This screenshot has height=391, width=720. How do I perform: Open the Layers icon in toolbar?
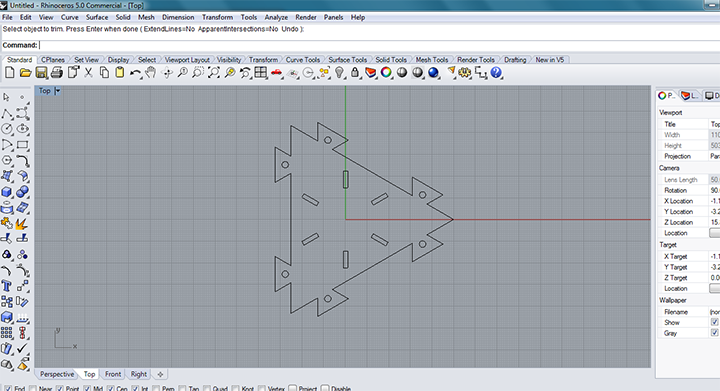coord(371,73)
